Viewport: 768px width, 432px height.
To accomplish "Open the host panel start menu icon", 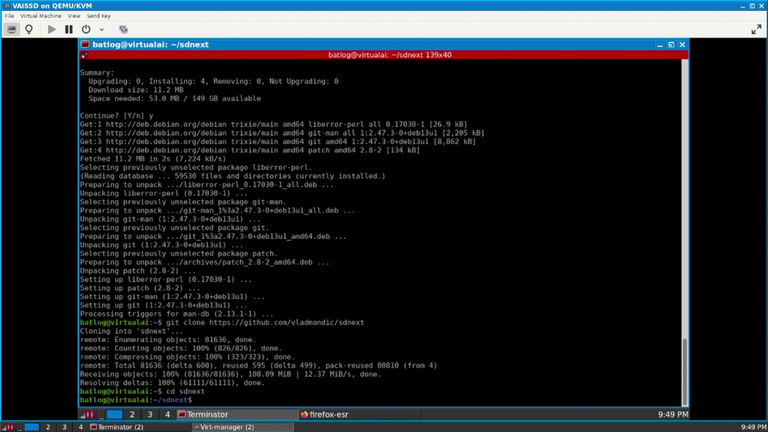I will [8, 427].
